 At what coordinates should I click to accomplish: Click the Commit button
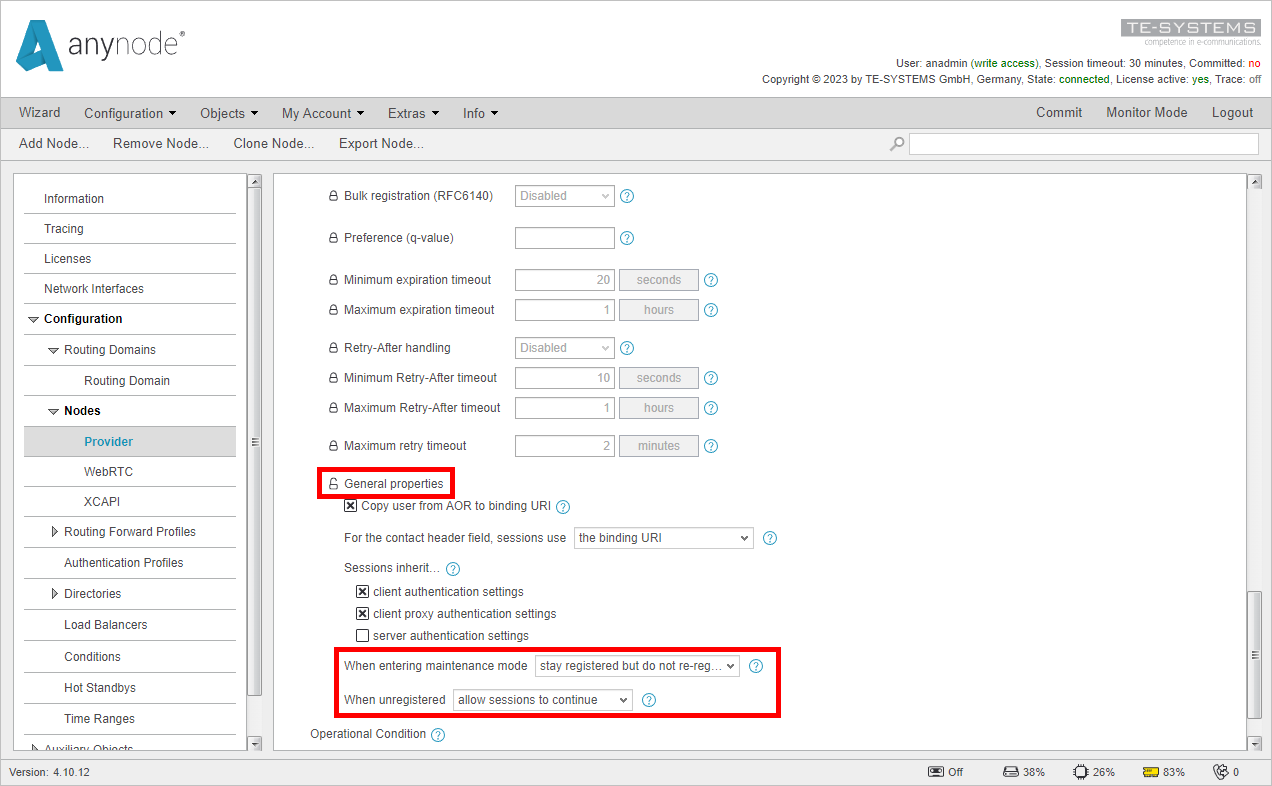[x=1059, y=112]
